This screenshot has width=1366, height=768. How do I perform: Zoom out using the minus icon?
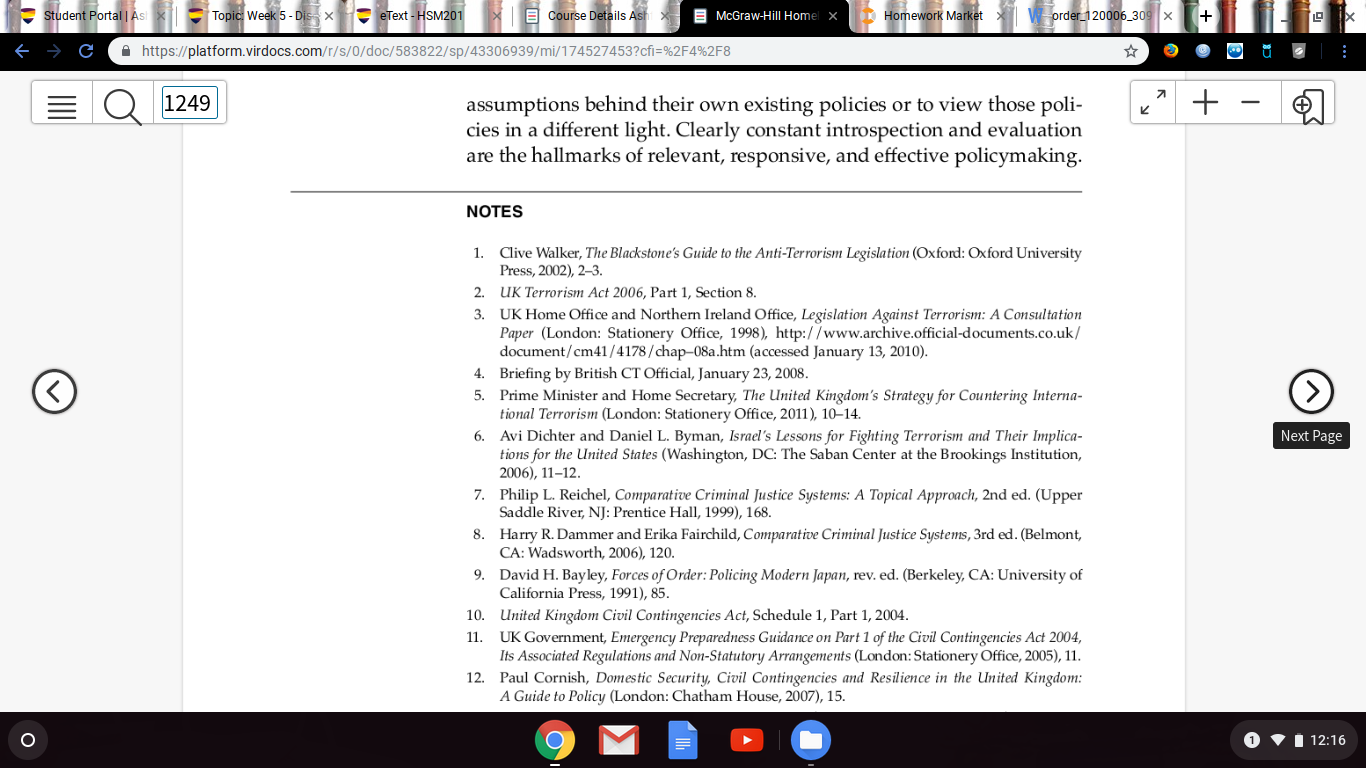1250,103
